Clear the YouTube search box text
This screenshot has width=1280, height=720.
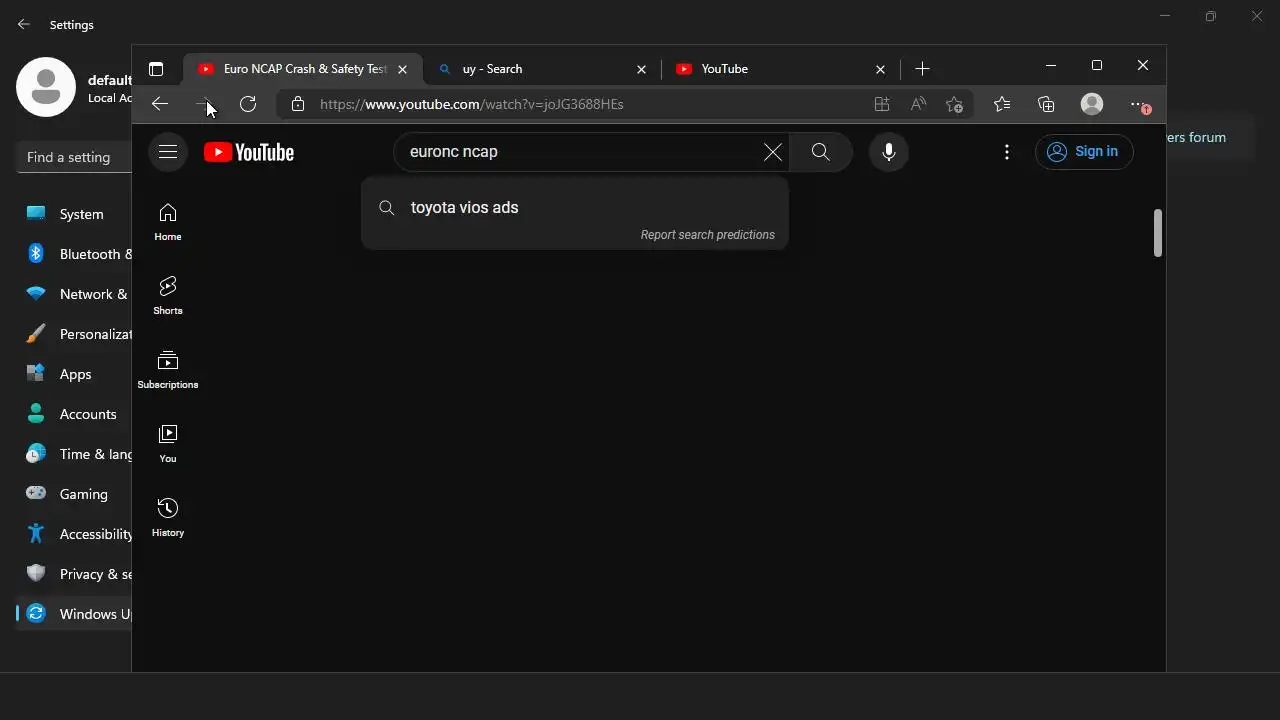click(x=773, y=152)
